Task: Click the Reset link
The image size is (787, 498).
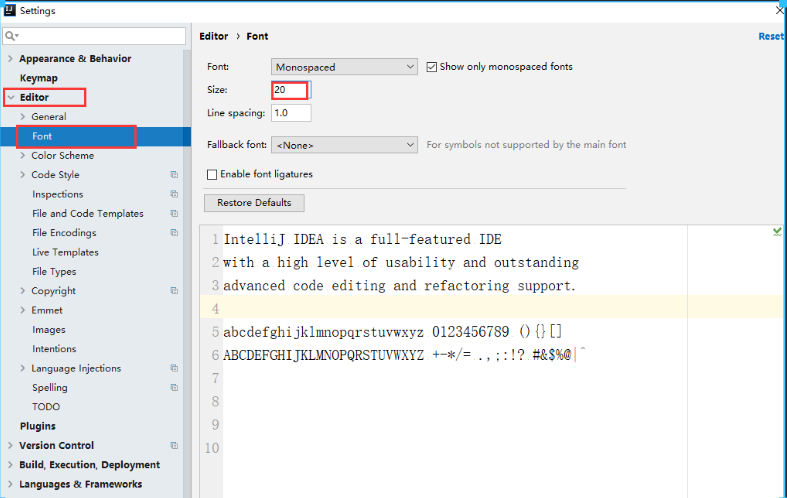Action: pos(771,37)
